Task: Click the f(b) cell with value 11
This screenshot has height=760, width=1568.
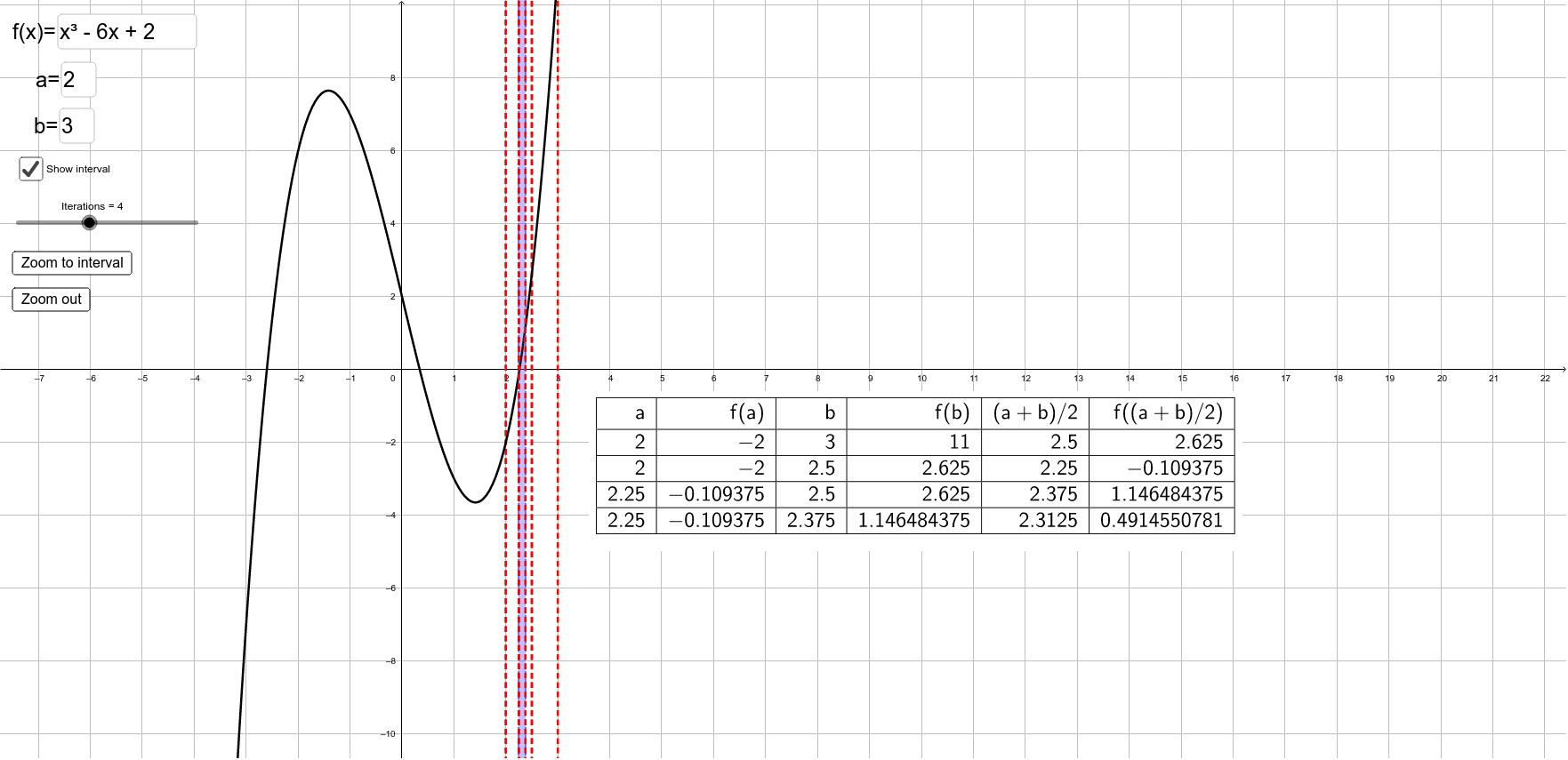Action: (x=958, y=442)
